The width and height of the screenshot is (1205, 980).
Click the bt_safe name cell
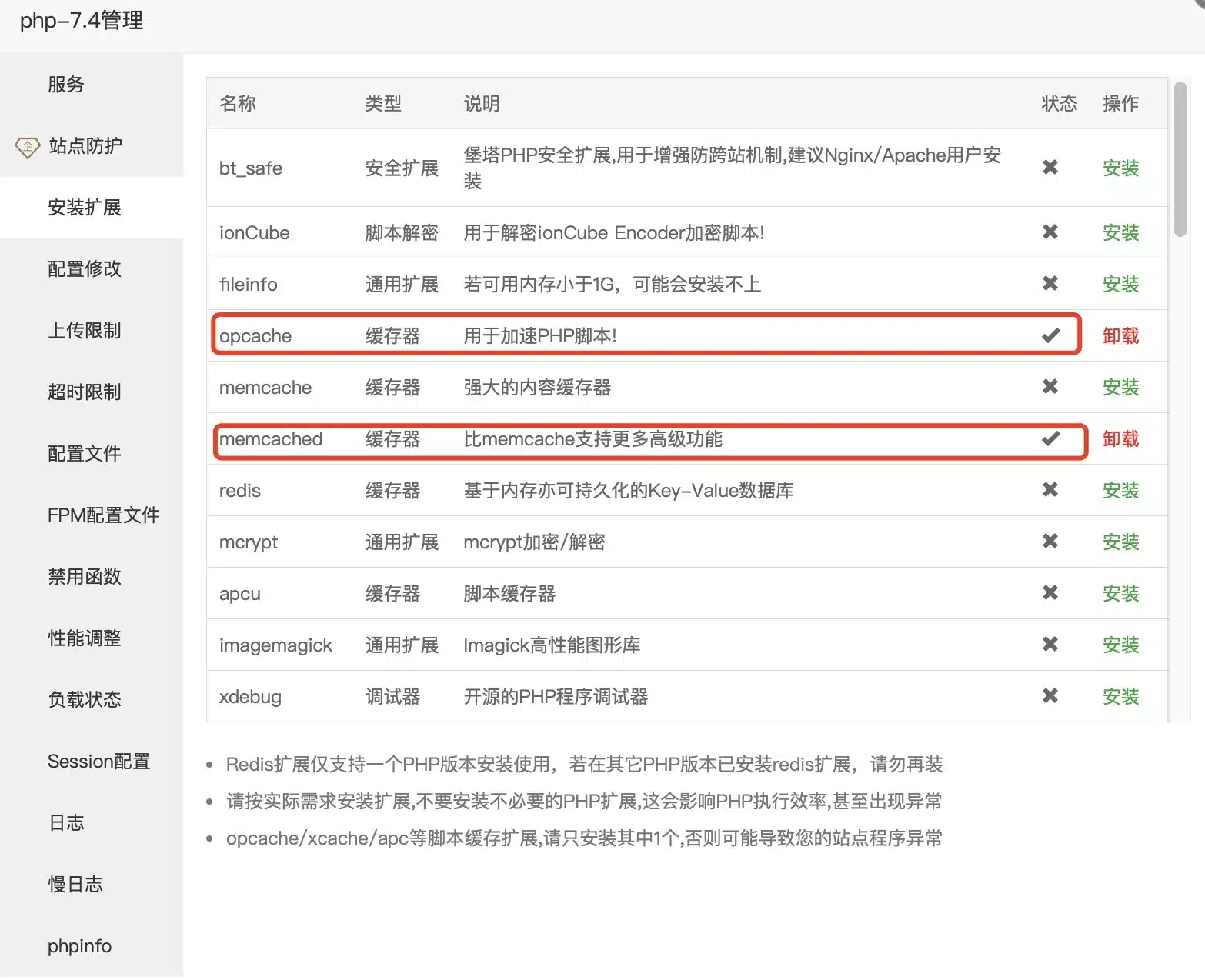[x=251, y=168]
